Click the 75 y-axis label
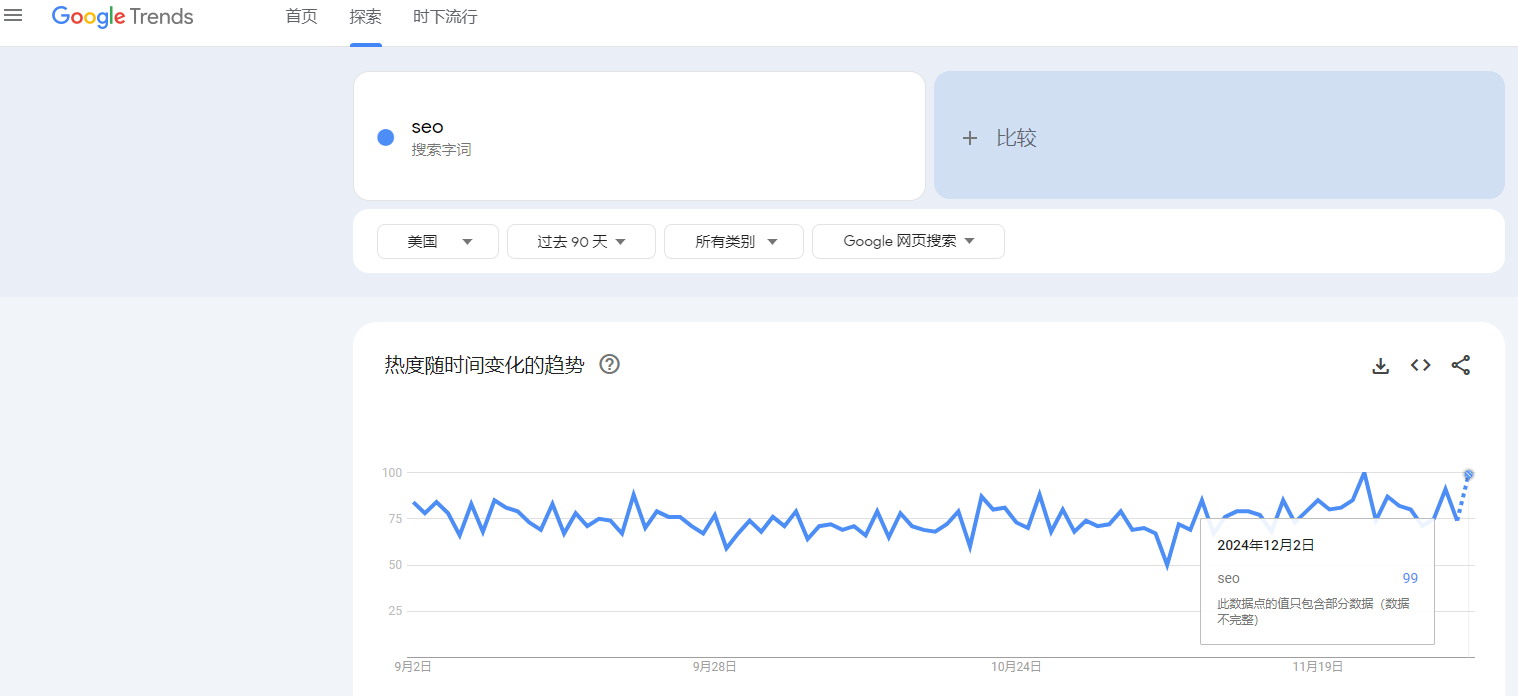This screenshot has height=696, width=1518. coord(394,518)
